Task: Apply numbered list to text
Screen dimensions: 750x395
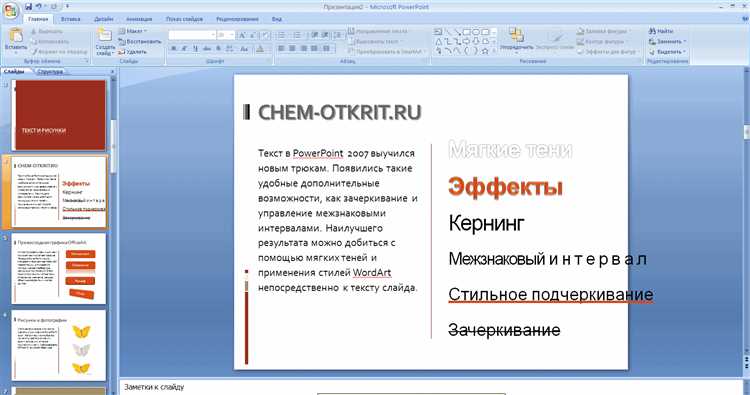Action: (298, 35)
